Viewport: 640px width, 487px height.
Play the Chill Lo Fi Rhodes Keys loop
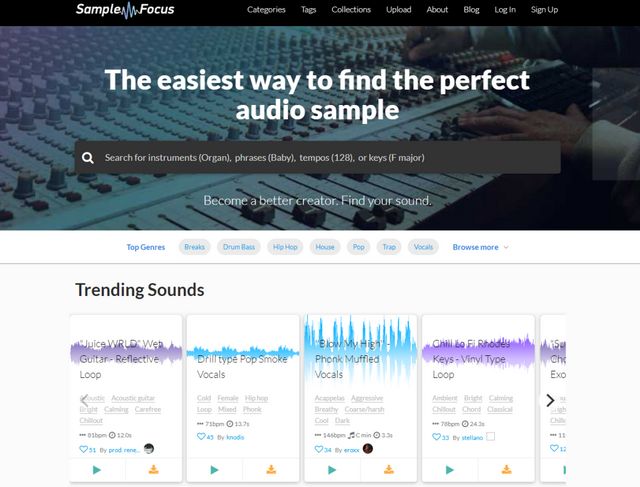tap(449, 470)
